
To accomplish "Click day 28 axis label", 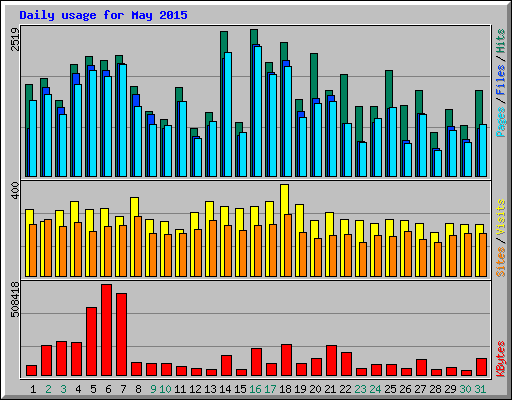I will click(435, 389).
